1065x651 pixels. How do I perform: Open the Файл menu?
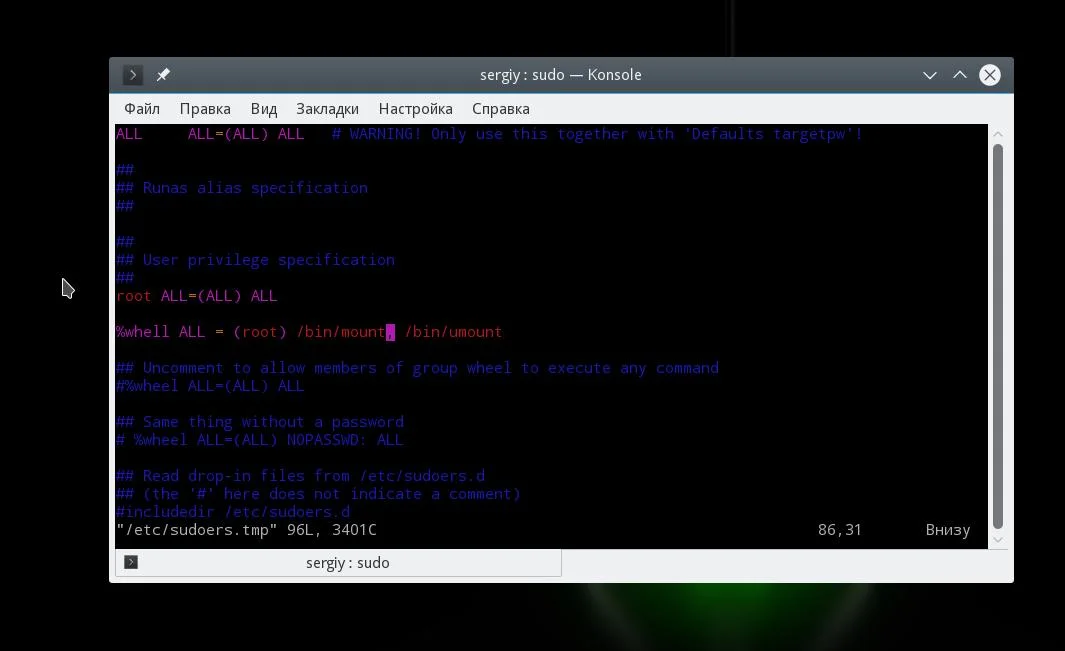click(142, 109)
